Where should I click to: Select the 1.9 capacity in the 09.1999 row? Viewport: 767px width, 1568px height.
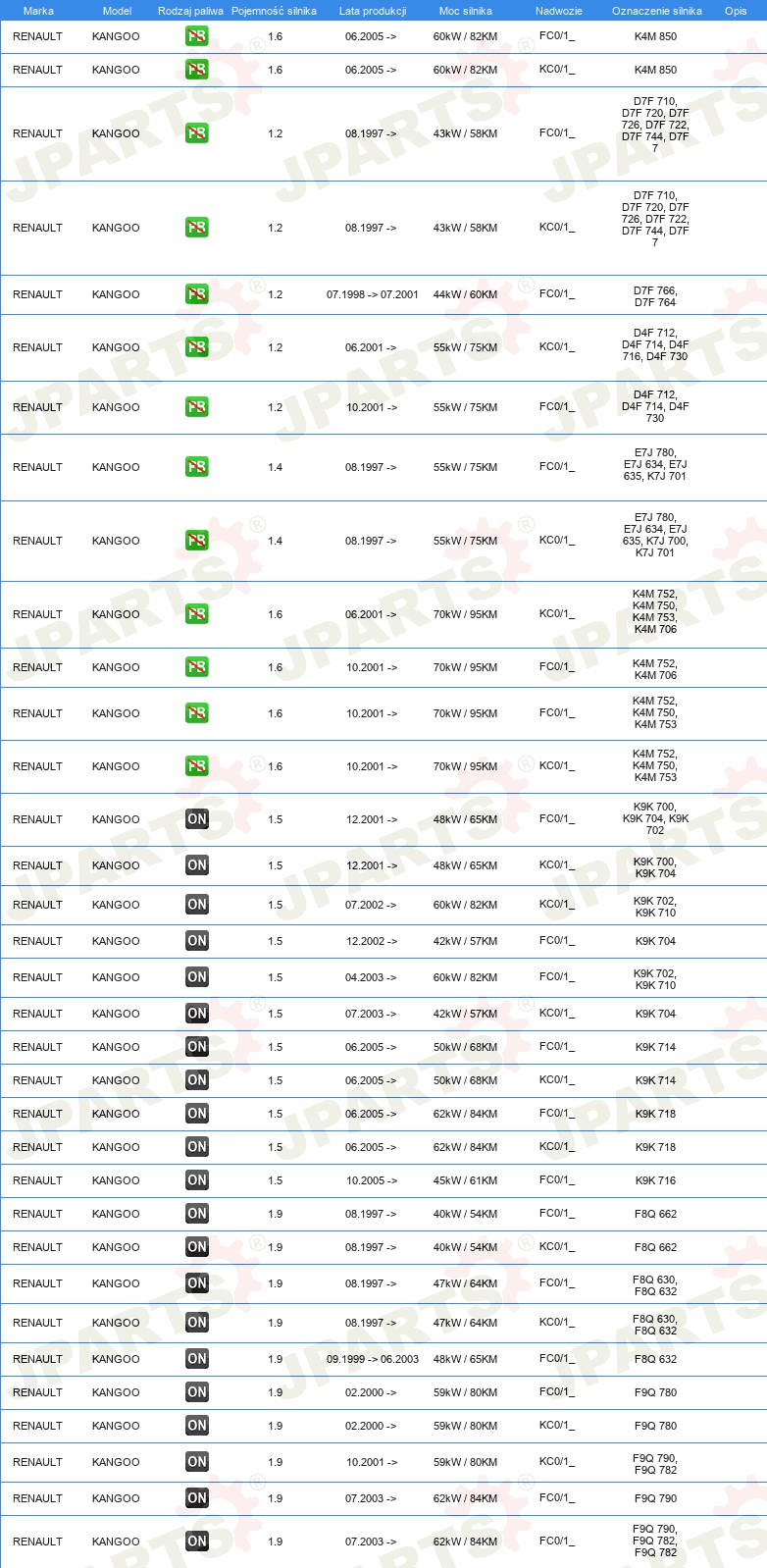[x=276, y=1359]
